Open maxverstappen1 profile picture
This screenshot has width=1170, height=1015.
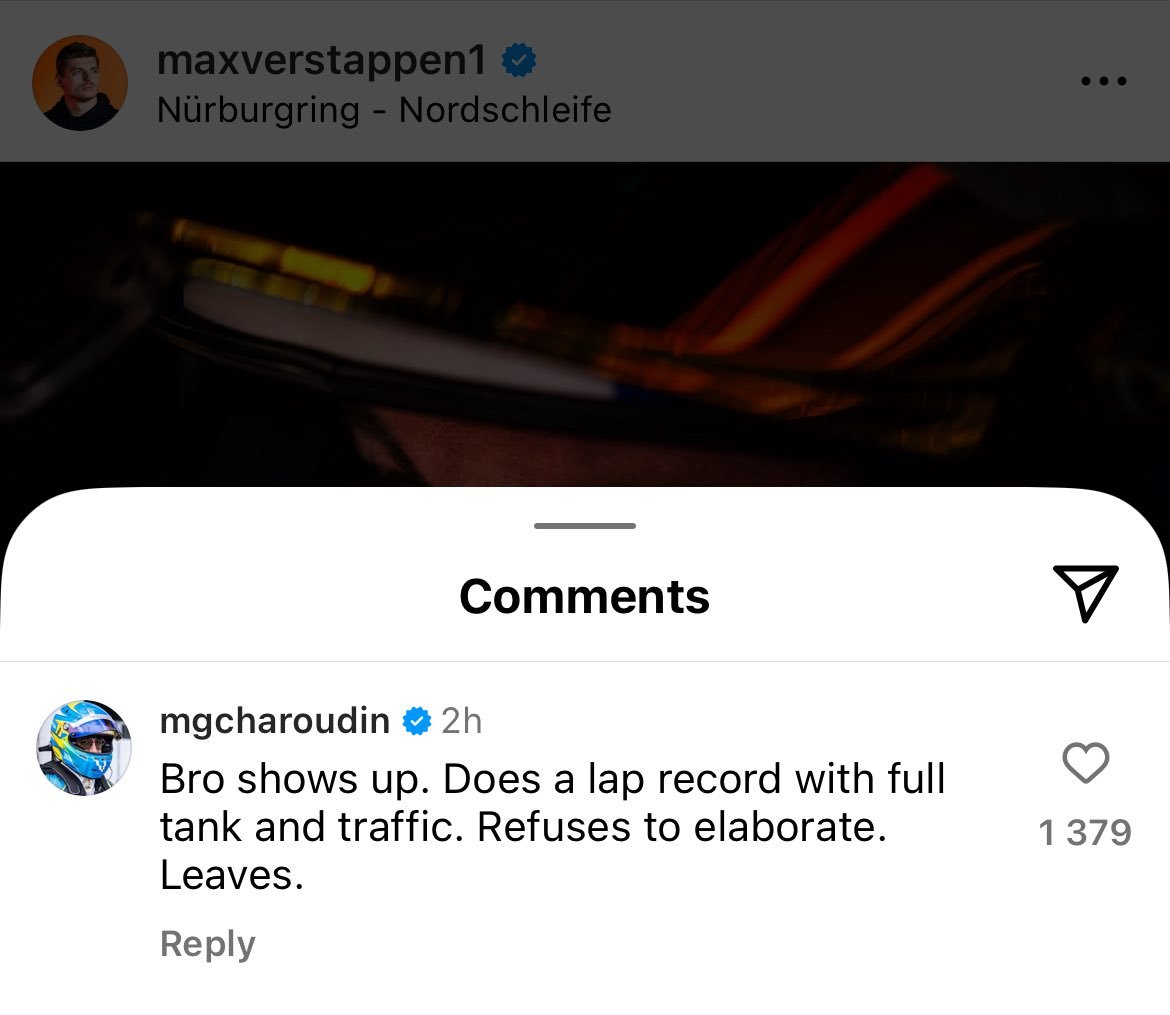(80, 82)
